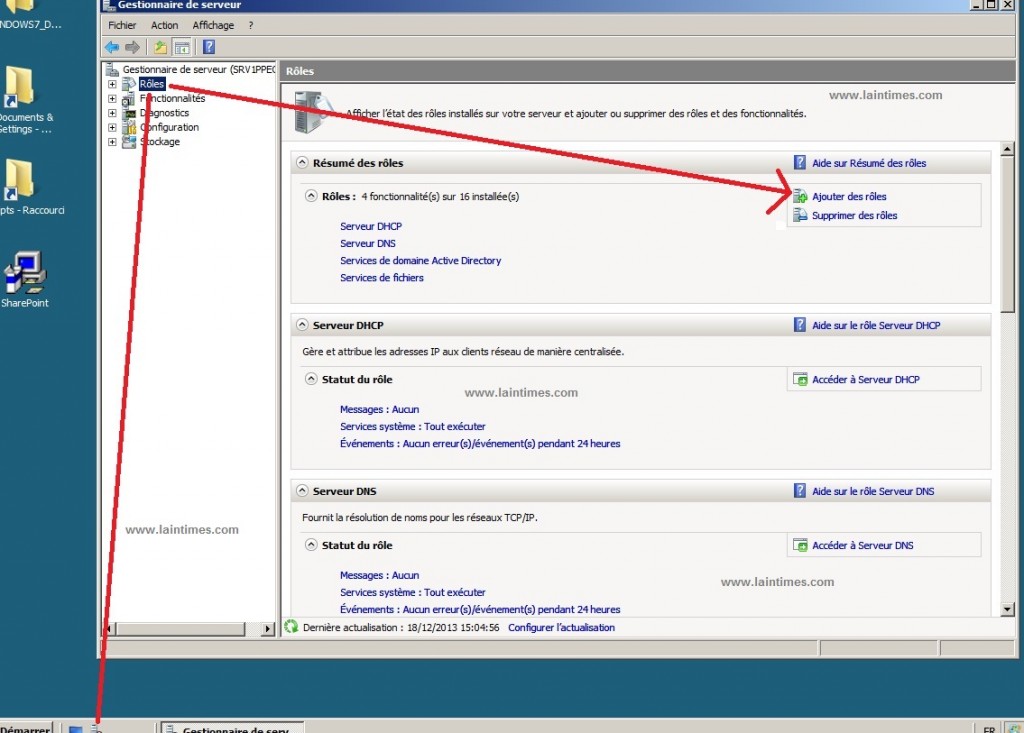Click the Forward arrow toolbar icon
The height and width of the screenshot is (733, 1024).
tap(133, 47)
